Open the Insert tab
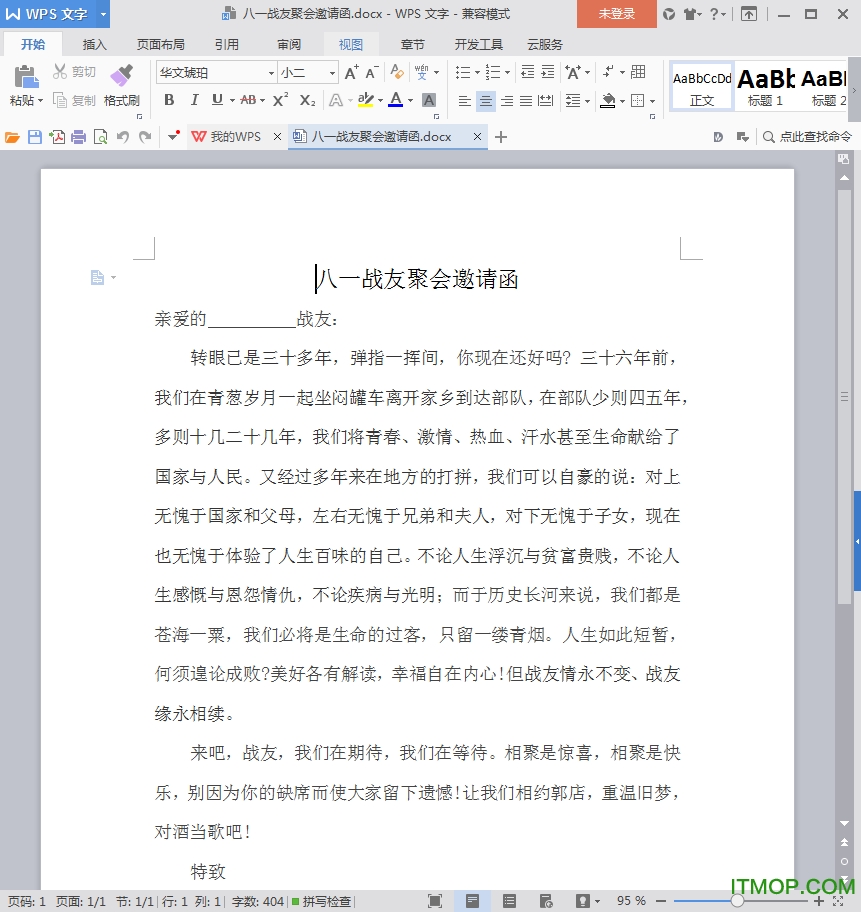This screenshot has width=861, height=912. 94,44
